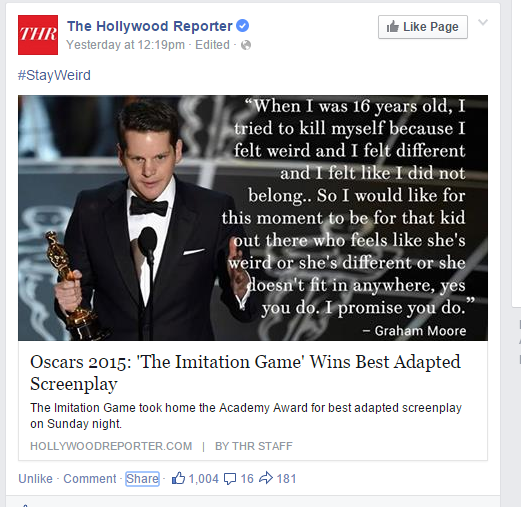Screen dimensions: 521x507
Task: Click the 'BY THR STAFF' byline
Action: (254, 446)
